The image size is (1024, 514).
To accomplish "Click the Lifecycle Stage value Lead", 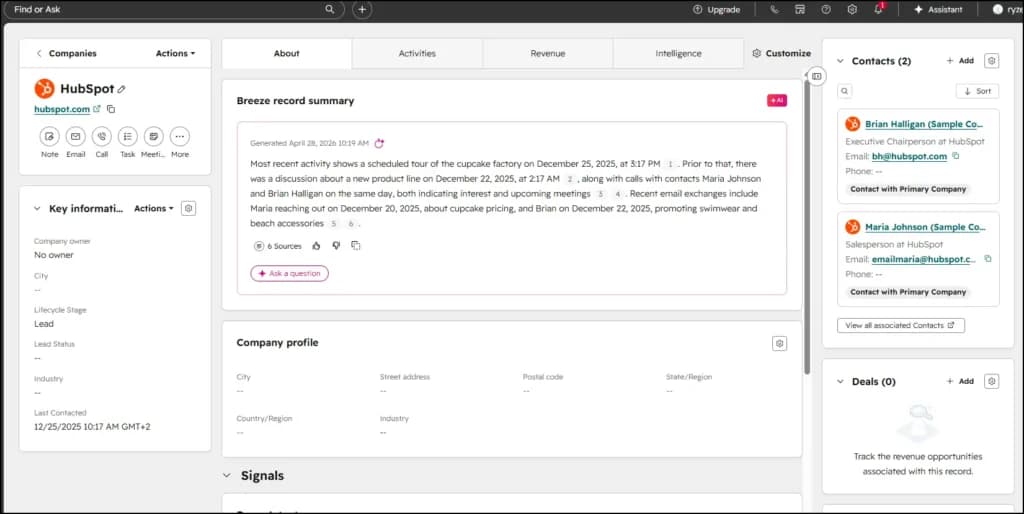I will (x=44, y=324).
